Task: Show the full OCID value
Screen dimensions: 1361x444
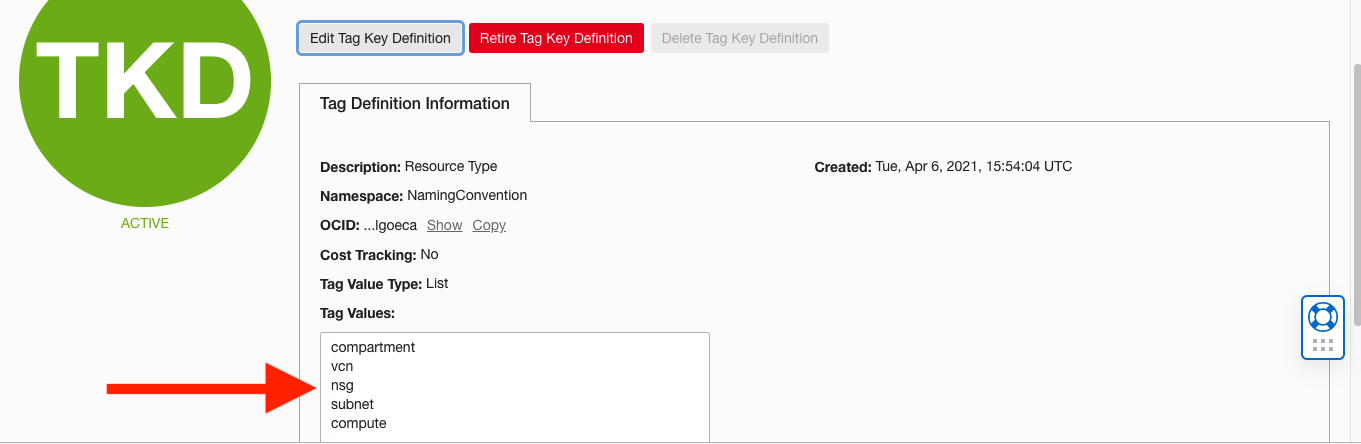Action: click(445, 225)
